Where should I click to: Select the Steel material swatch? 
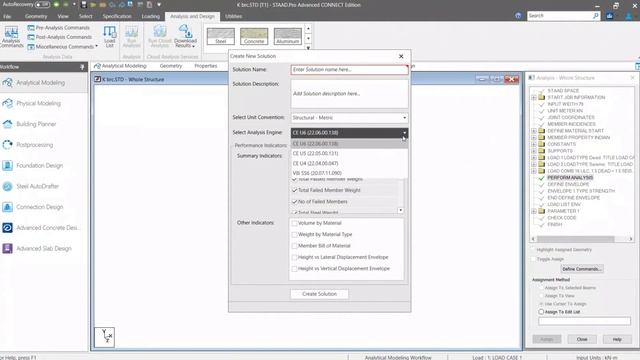click(x=221, y=36)
